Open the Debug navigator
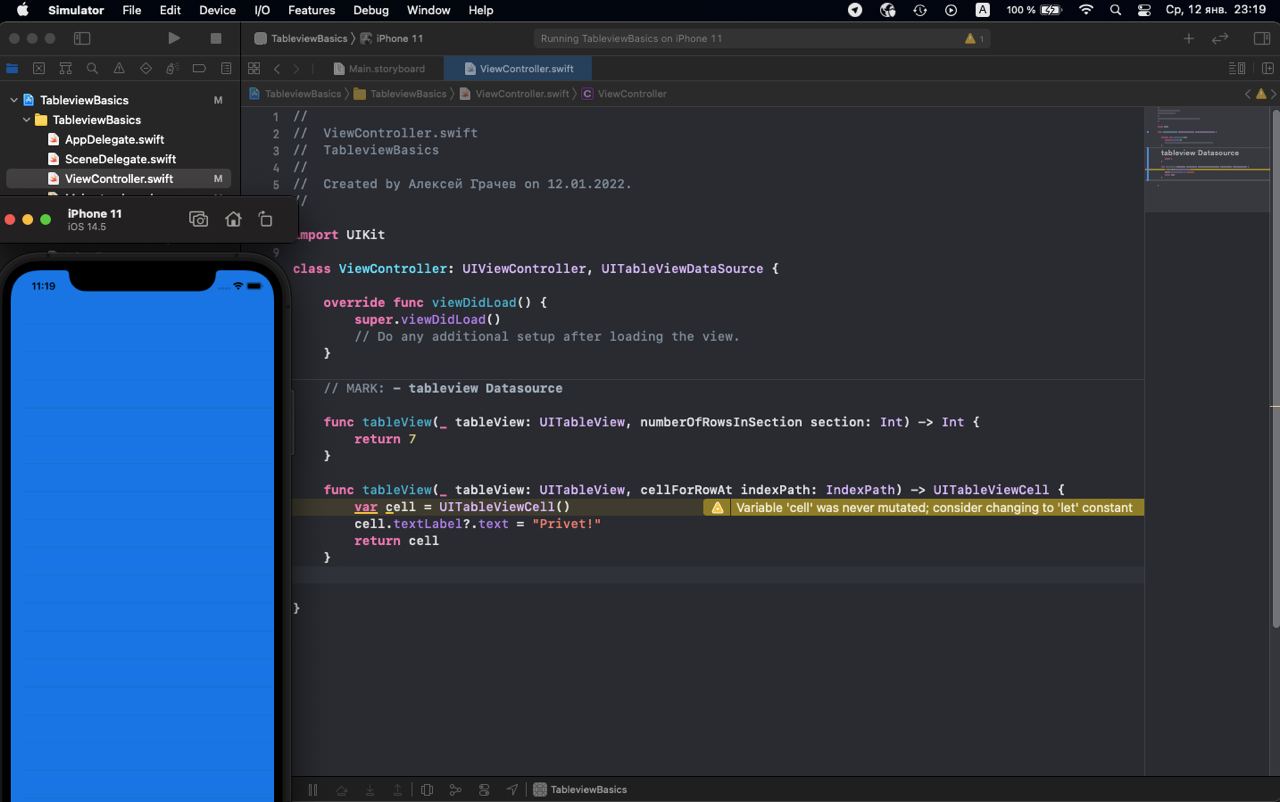 point(172,68)
